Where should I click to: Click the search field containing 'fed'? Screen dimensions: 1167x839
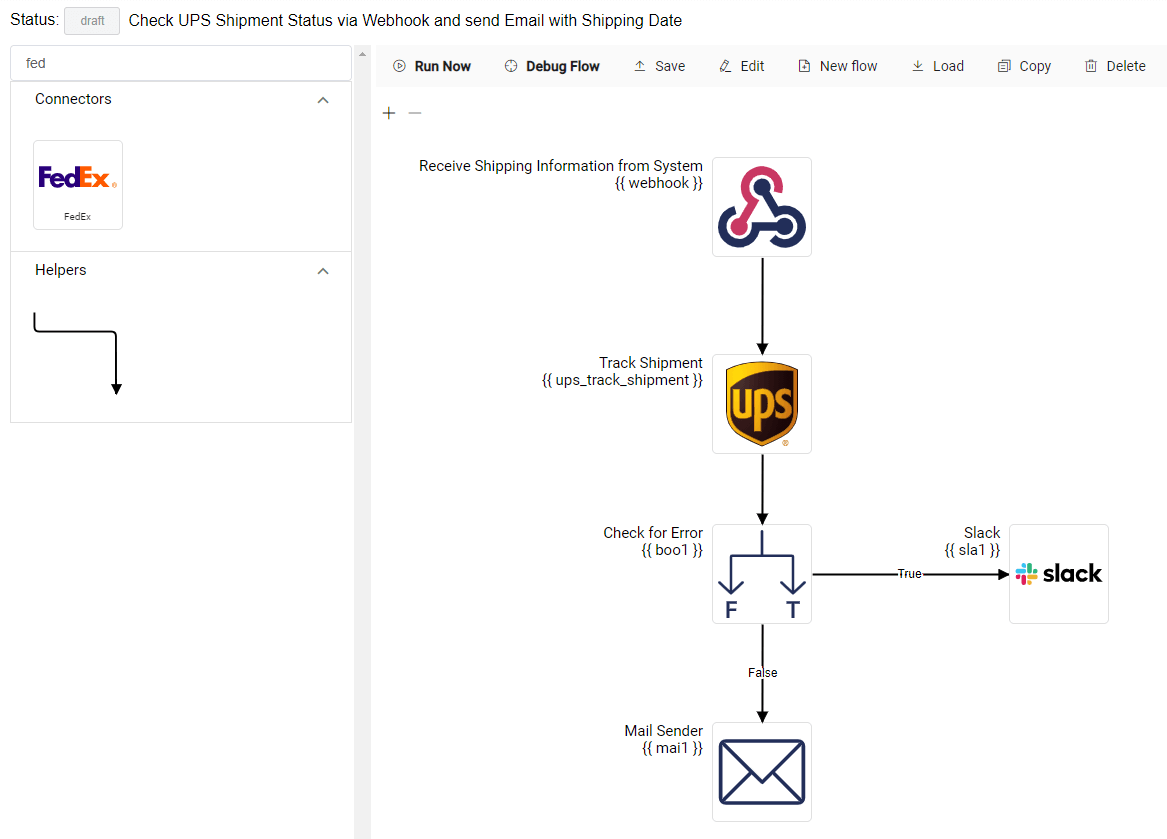[181, 63]
